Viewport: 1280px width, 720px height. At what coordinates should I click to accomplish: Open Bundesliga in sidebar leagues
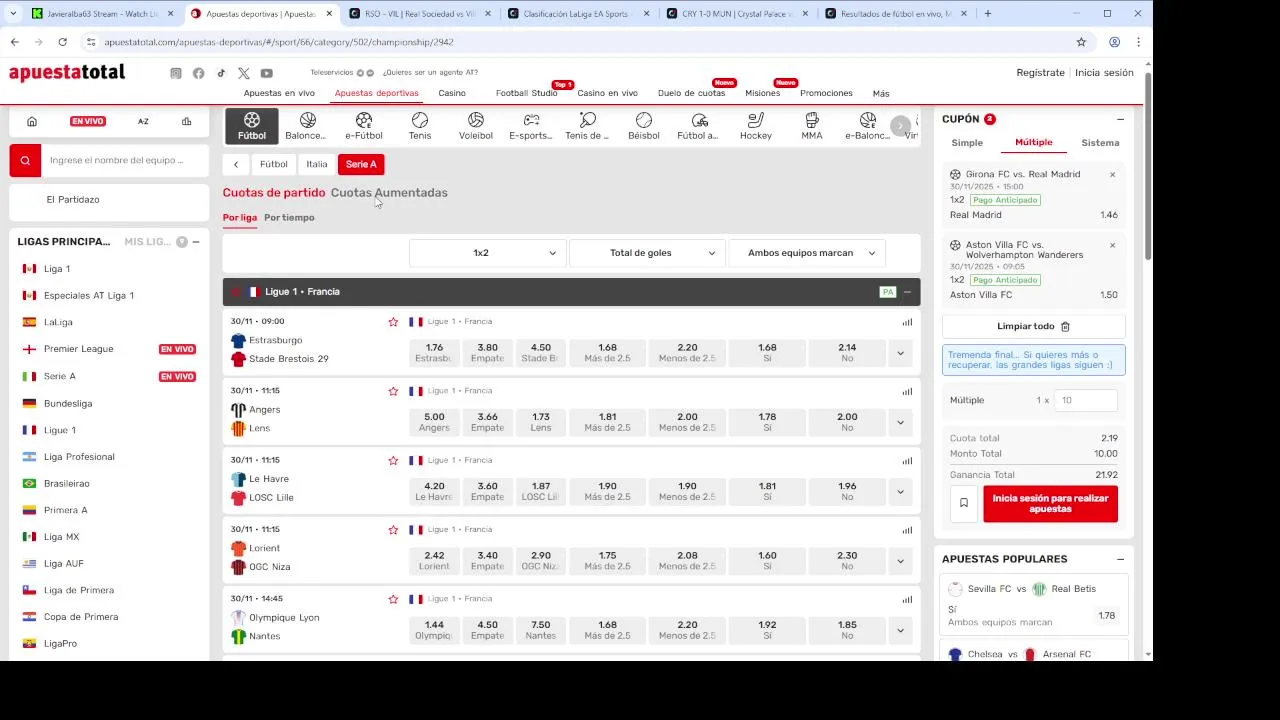68,403
